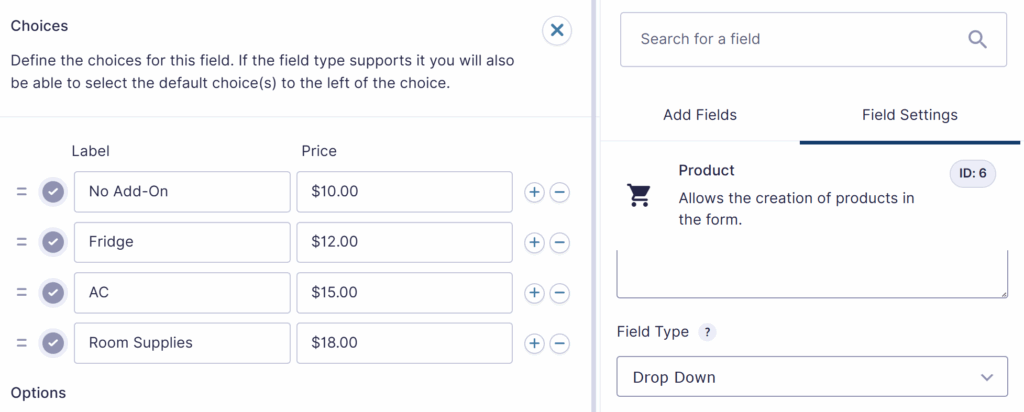Add a choice below the AC row
Screen dimensions: 1024x412
pos(534,293)
